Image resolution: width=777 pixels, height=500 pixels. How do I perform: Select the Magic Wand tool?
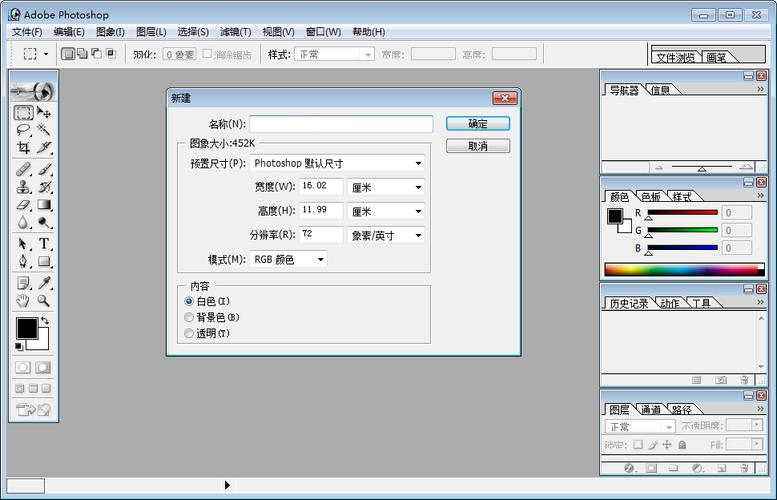pyautogui.click(x=44, y=130)
